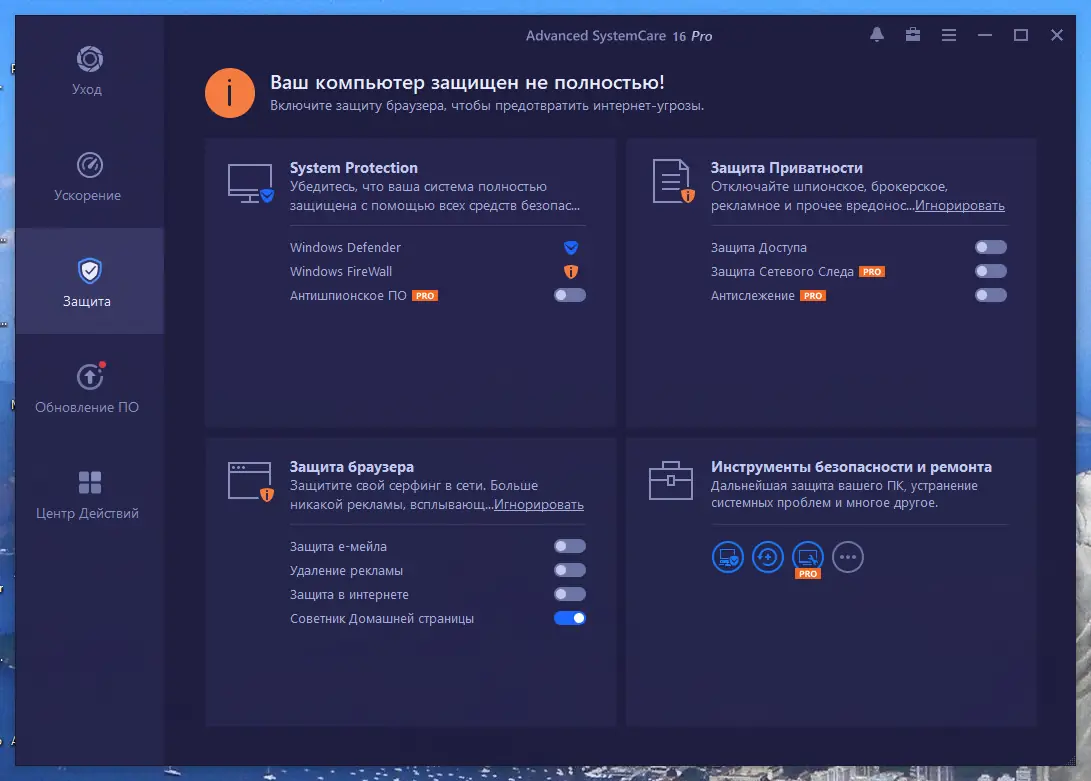
Task: Open the System Protection heading
Action: click(x=353, y=168)
